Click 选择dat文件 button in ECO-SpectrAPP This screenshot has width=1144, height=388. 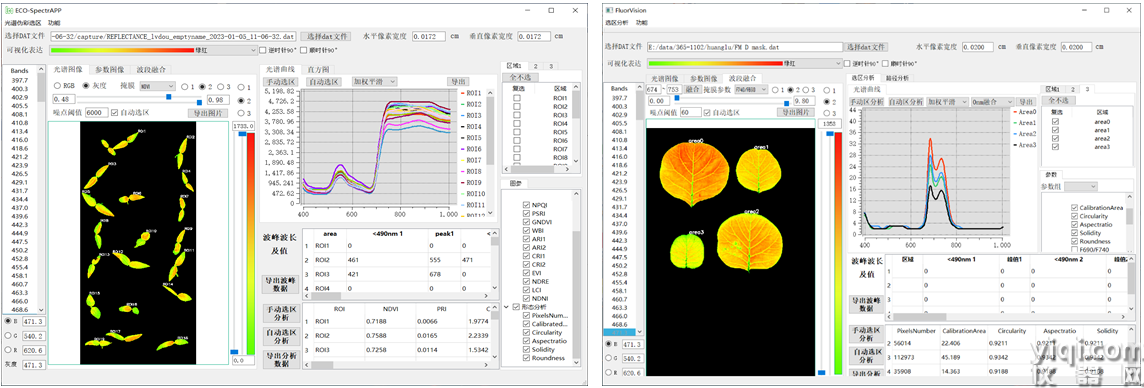pos(326,36)
